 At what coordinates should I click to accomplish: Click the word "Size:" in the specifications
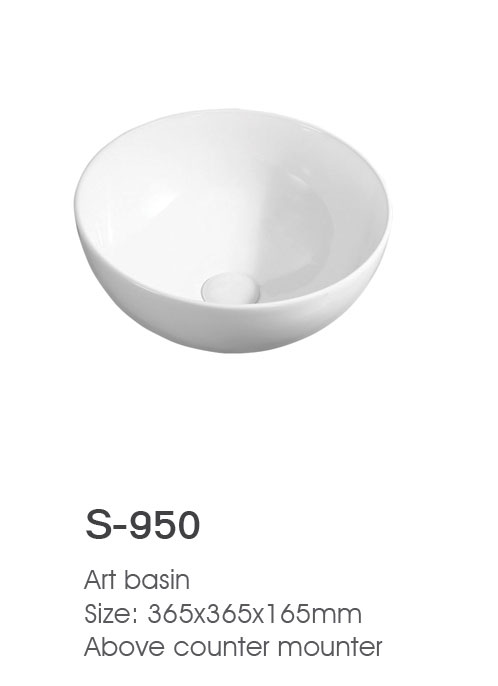(112, 613)
